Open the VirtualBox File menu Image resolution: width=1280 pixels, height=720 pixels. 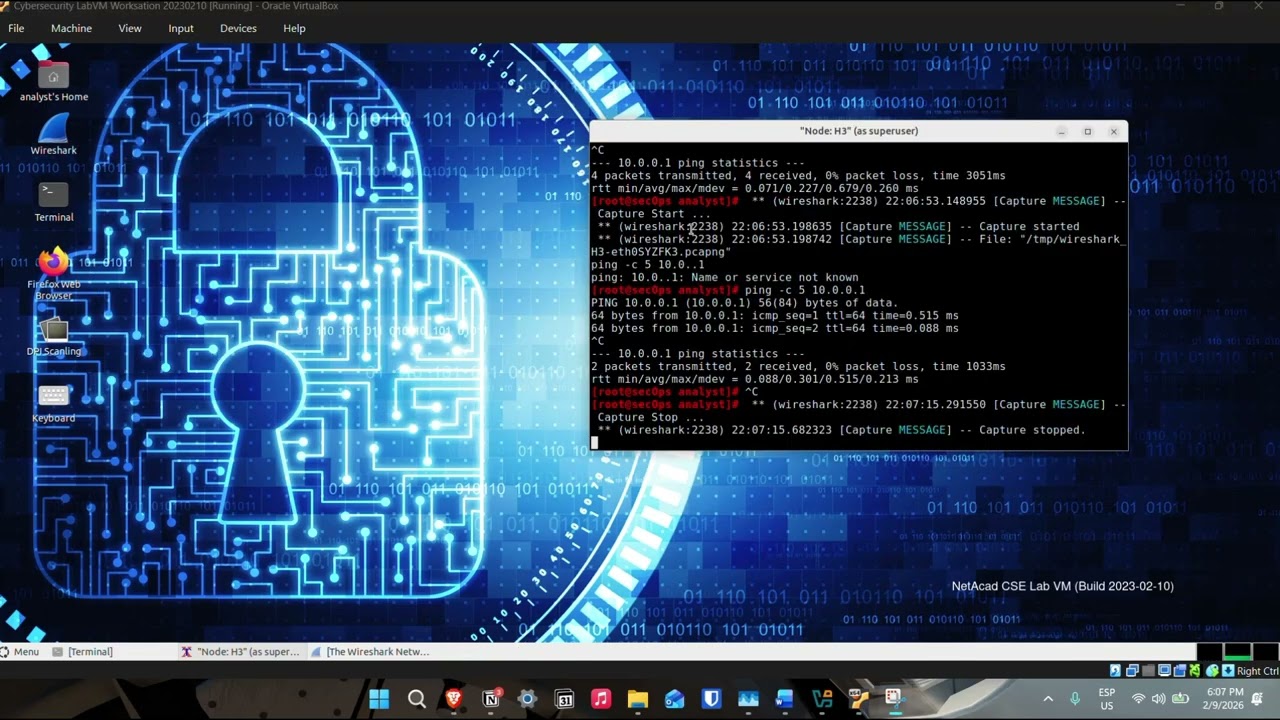point(16,28)
